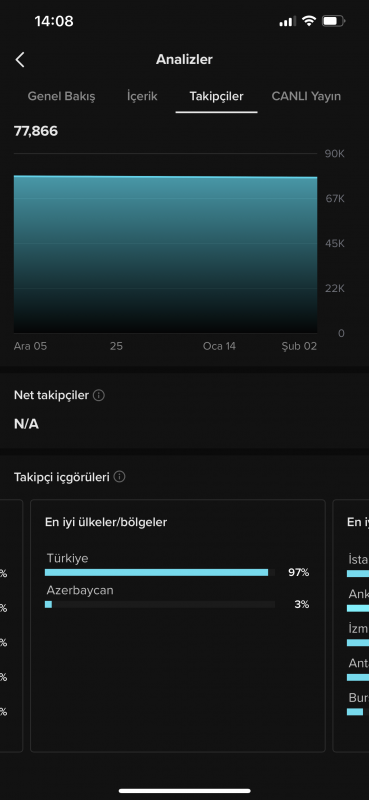
Task: Select the En iyi ülkeler/bölgeler card
Action: pyautogui.click(x=178, y=626)
